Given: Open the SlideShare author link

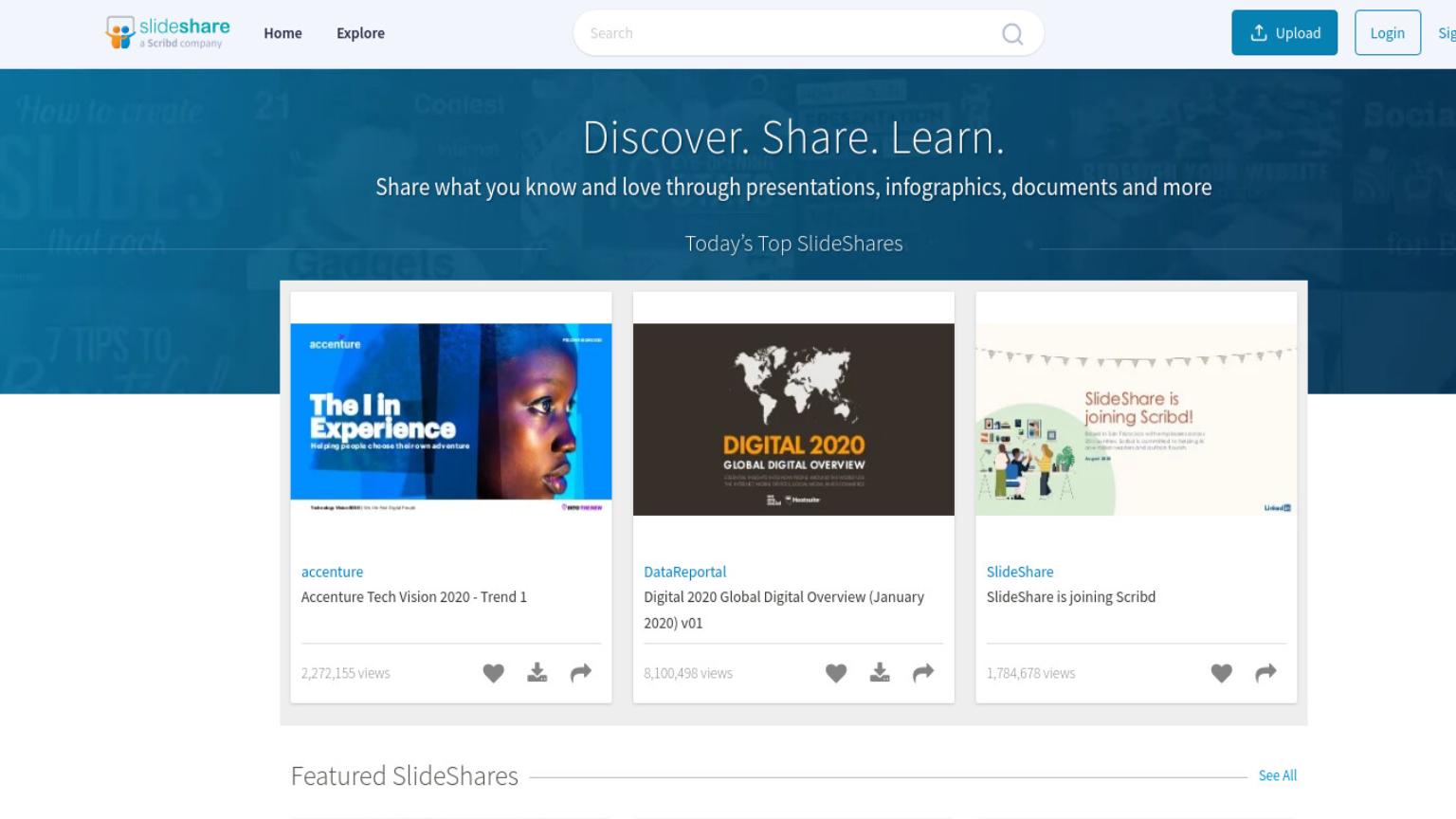Looking at the screenshot, I should click(x=1020, y=572).
